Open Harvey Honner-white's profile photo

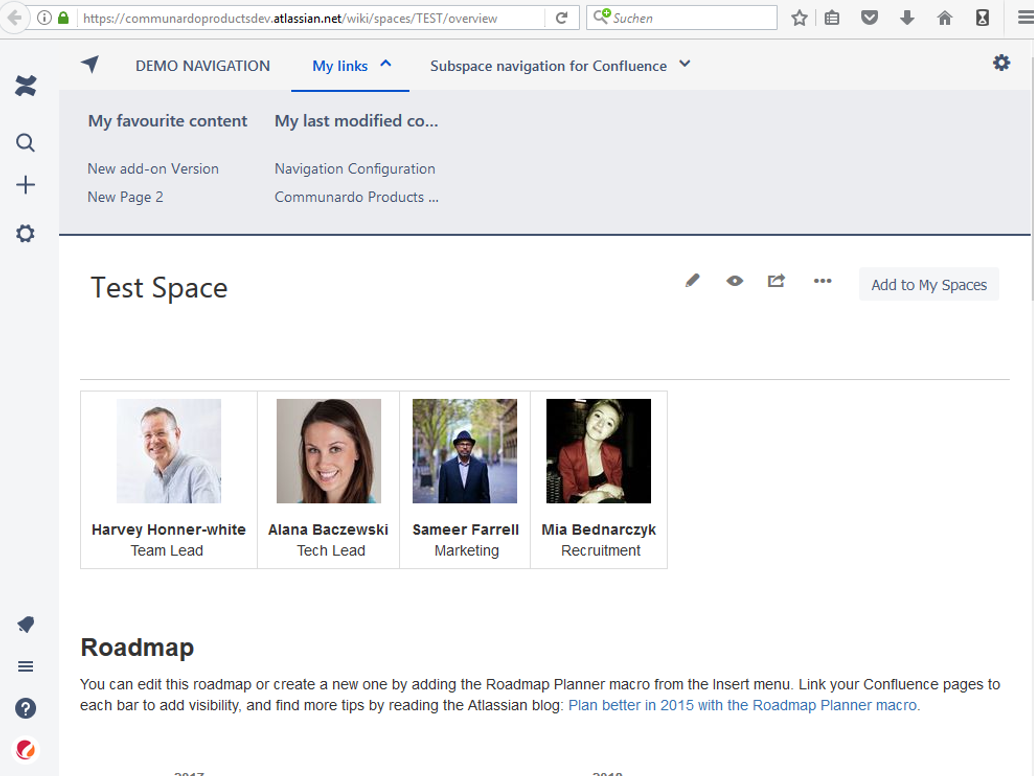[169, 451]
